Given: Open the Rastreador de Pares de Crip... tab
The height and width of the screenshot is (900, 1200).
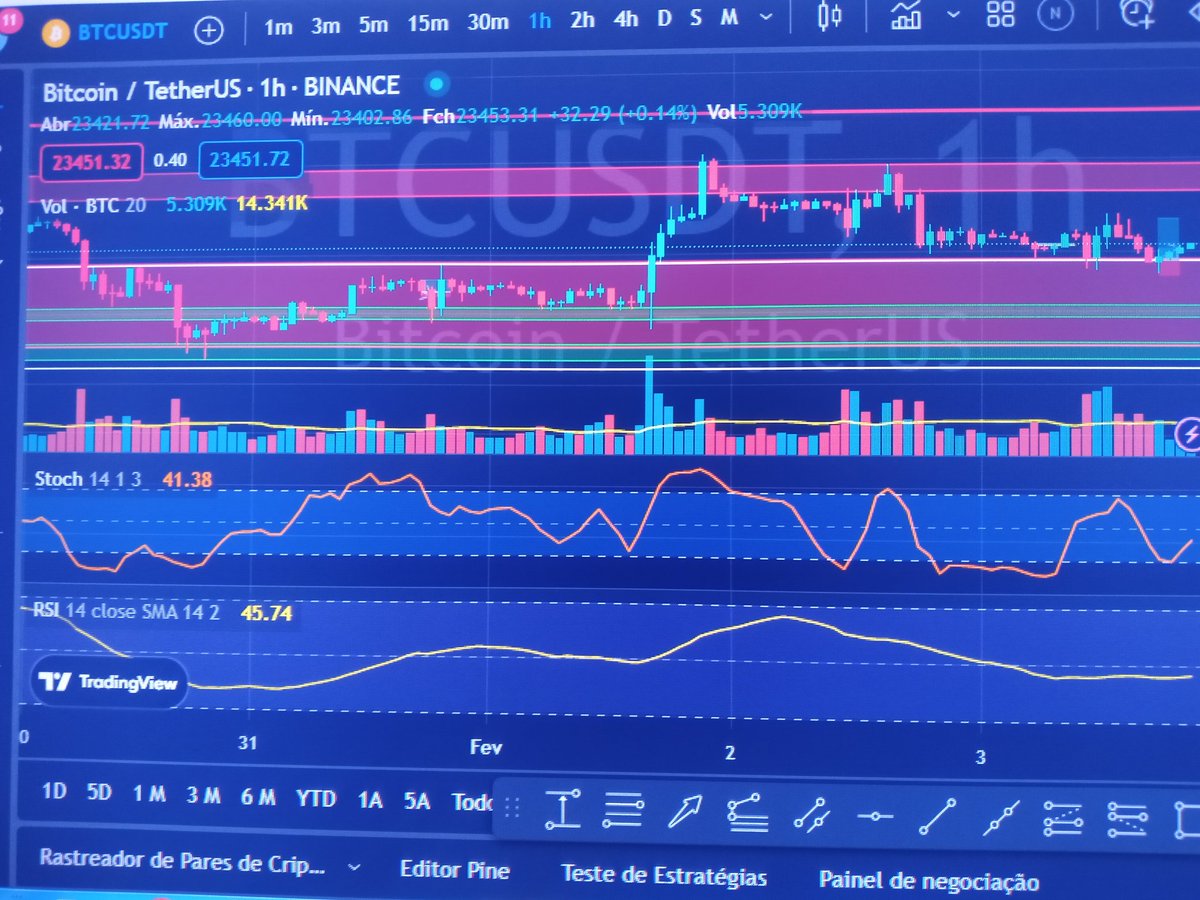Looking at the screenshot, I should (x=182, y=860).
